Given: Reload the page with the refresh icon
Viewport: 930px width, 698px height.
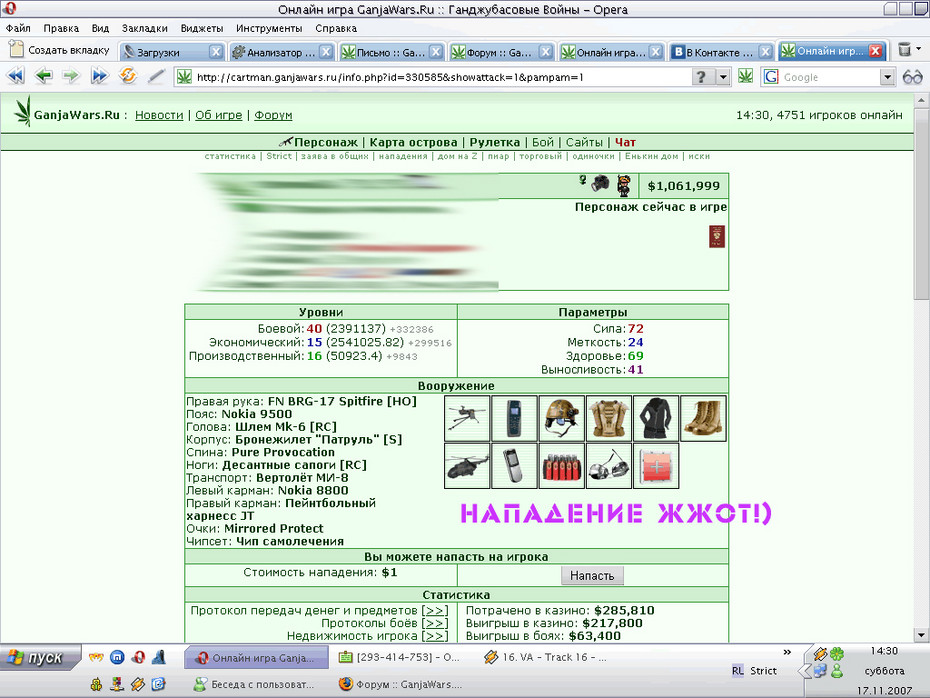Looking at the screenshot, I should [x=128, y=76].
